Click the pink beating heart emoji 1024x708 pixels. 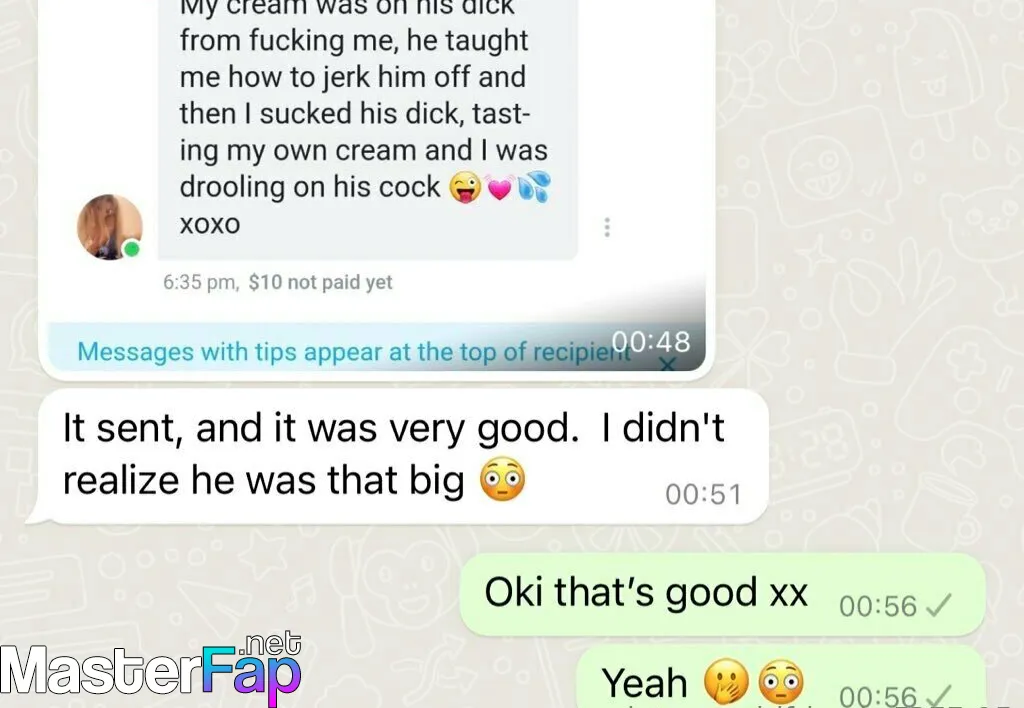click(x=500, y=187)
